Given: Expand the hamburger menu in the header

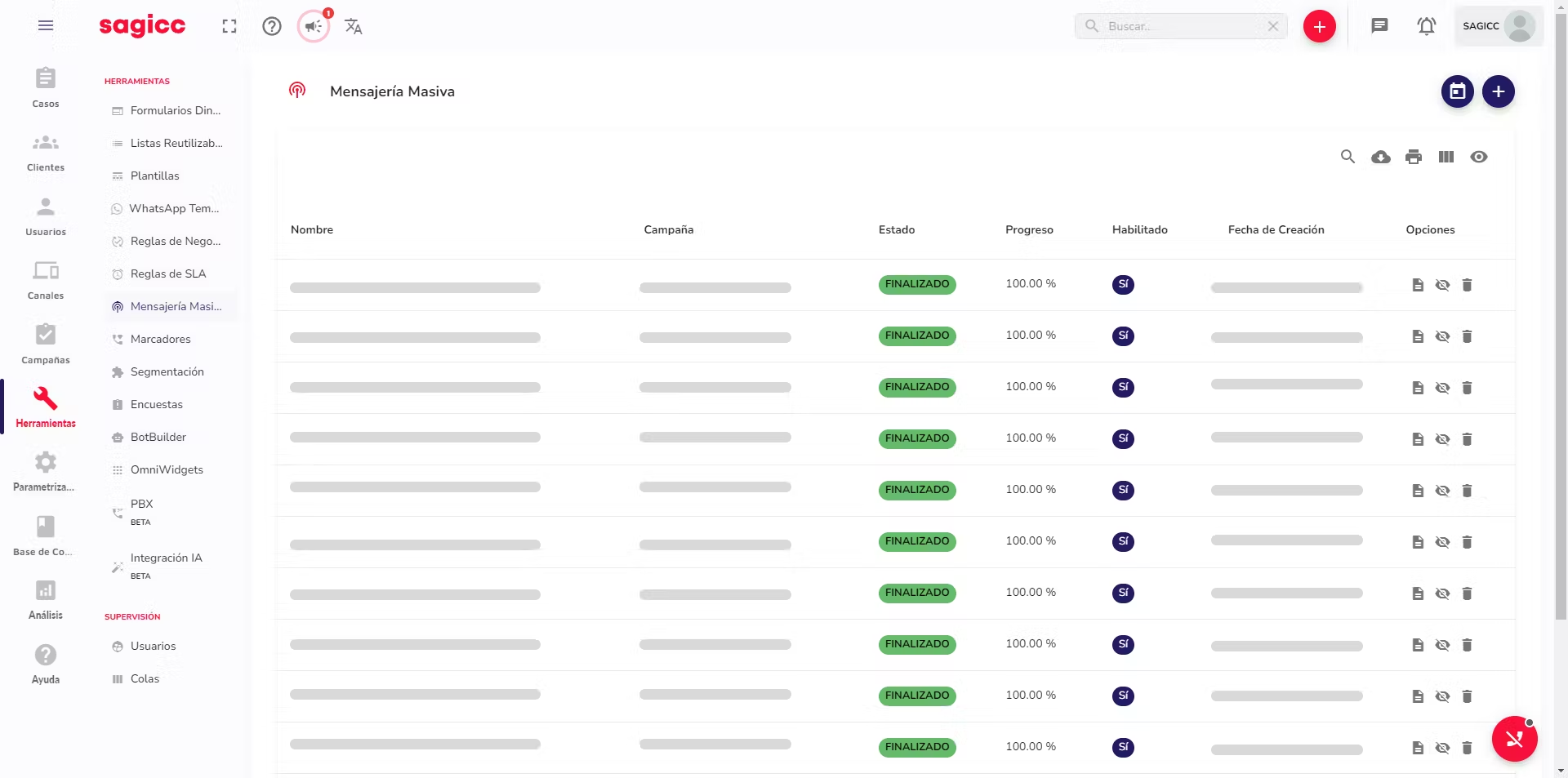Looking at the screenshot, I should (x=46, y=26).
